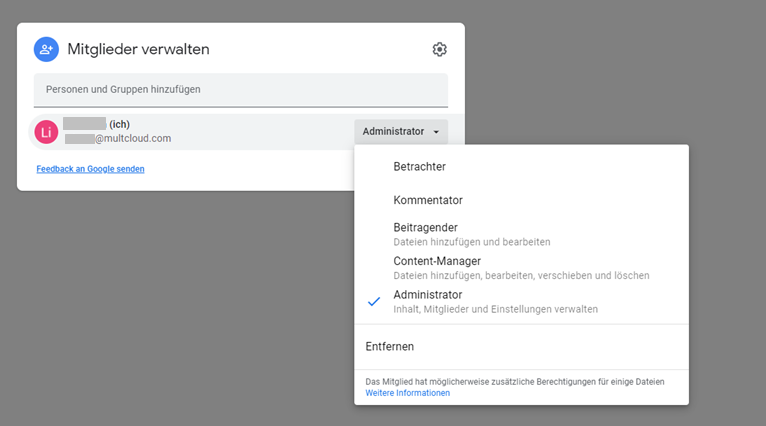766x426 pixels.
Task: Click the "Mitglieder verwalten" heading
Action: click(x=138, y=50)
